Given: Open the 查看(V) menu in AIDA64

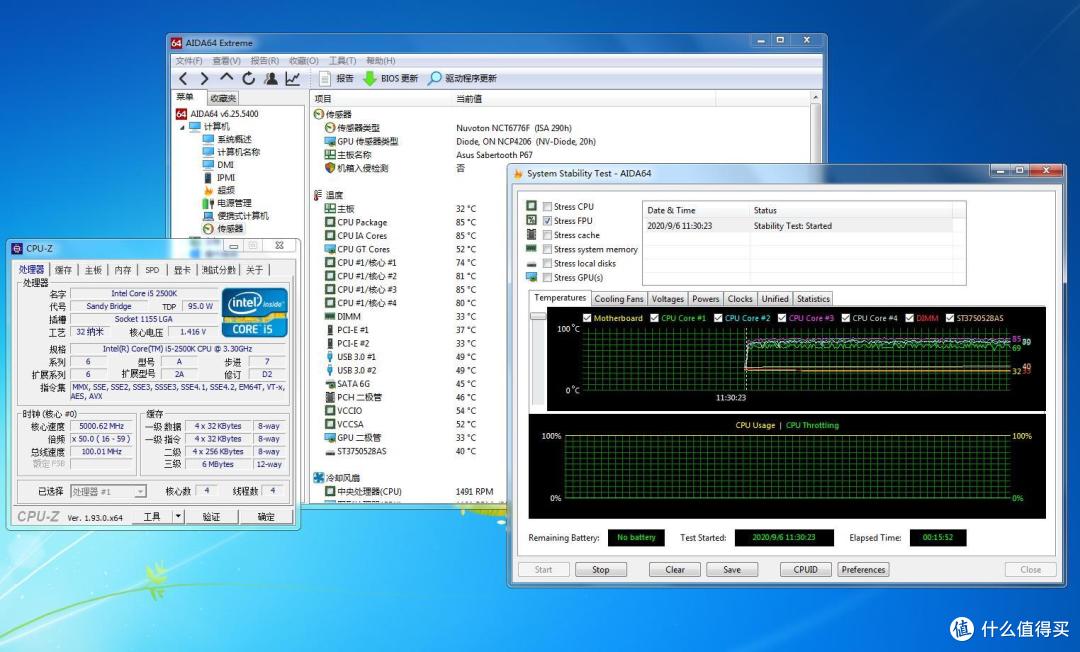Looking at the screenshot, I should pyautogui.click(x=227, y=61).
